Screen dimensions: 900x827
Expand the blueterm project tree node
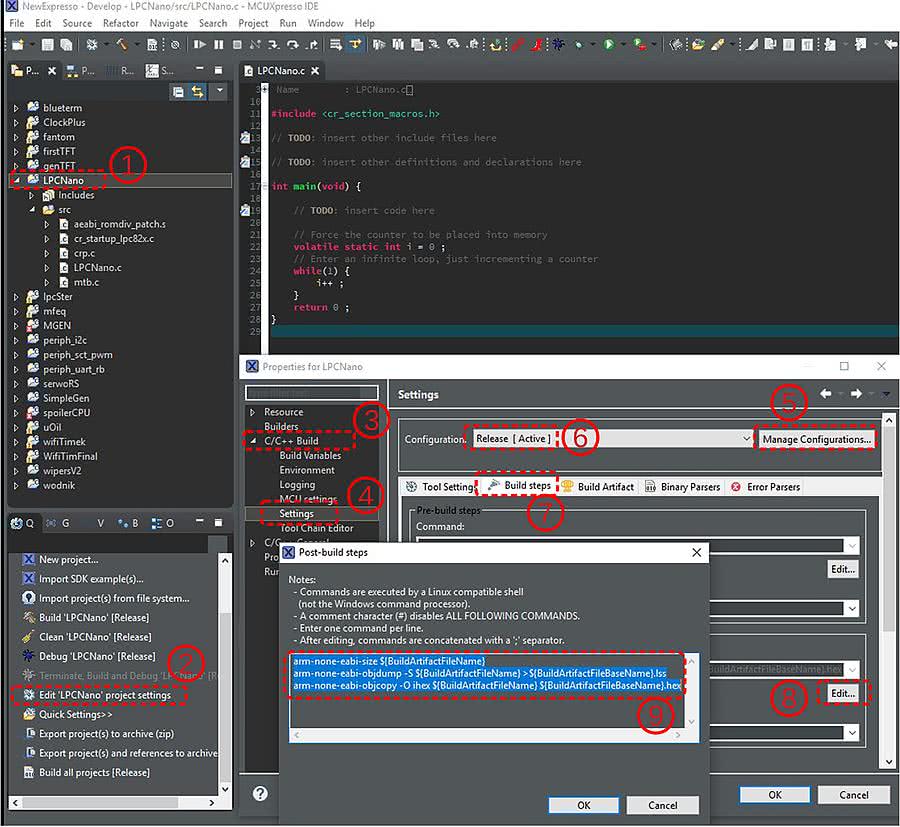[16, 108]
